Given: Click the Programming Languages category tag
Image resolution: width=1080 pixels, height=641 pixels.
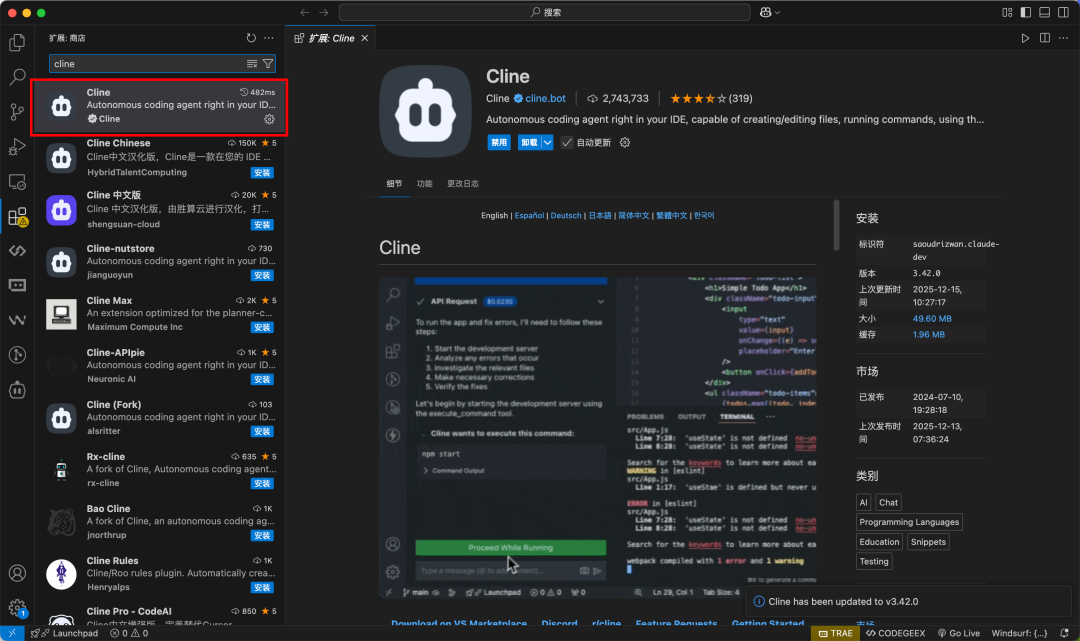Looking at the screenshot, I should point(908,522).
